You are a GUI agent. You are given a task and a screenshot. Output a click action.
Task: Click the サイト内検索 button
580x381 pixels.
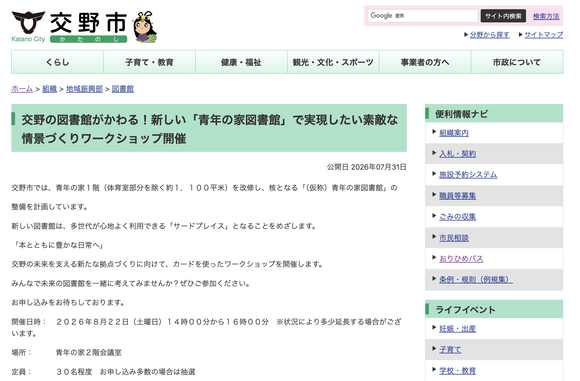503,16
